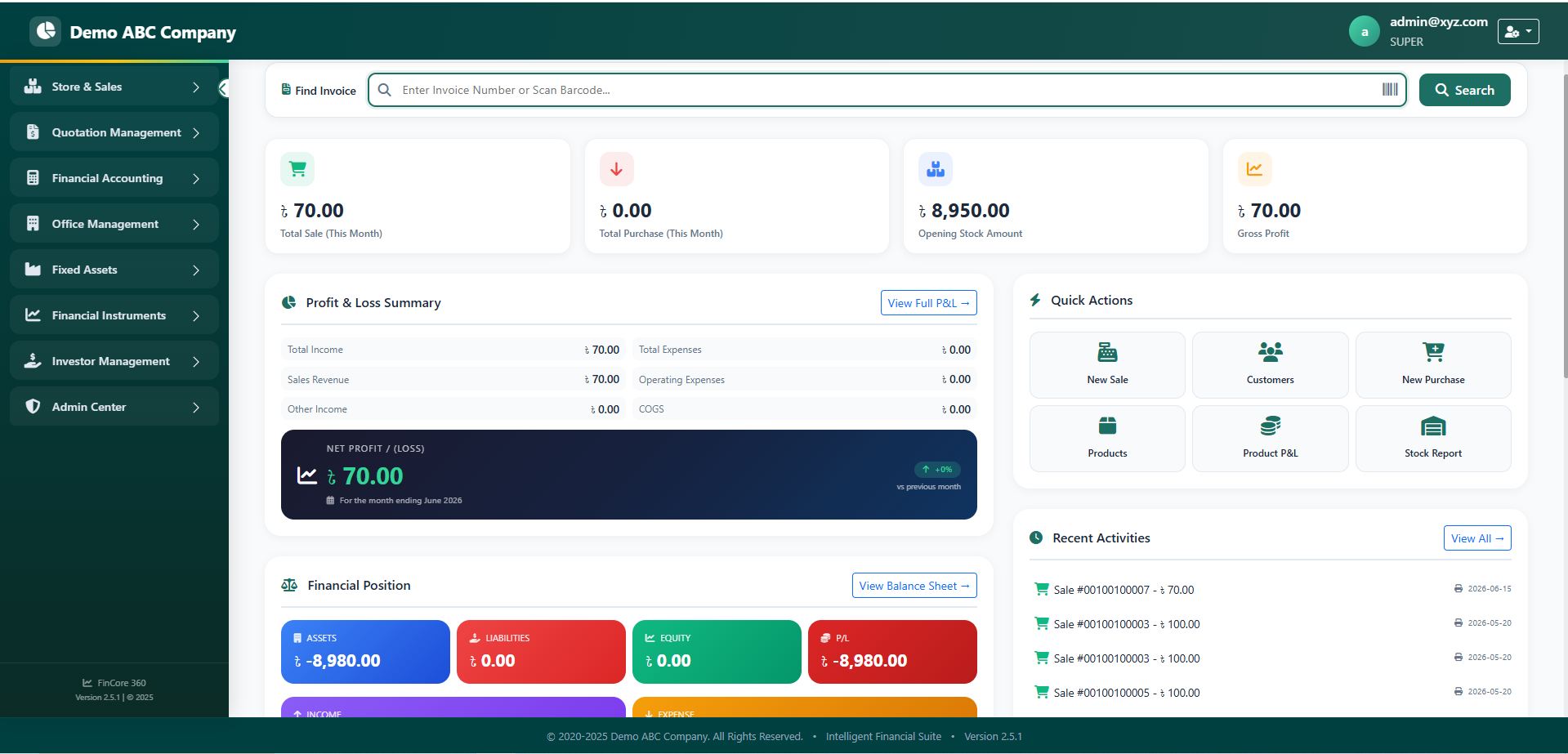Screen dimensions: 1568x754
Task: Click the Customers people icon
Action: coord(1271,352)
